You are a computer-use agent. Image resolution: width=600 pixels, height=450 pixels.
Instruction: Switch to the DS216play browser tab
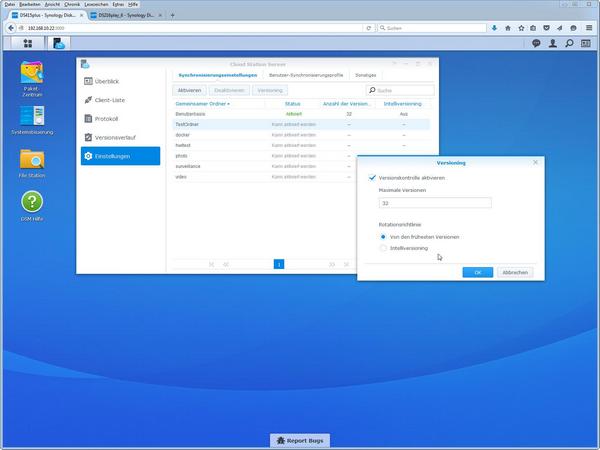point(126,15)
